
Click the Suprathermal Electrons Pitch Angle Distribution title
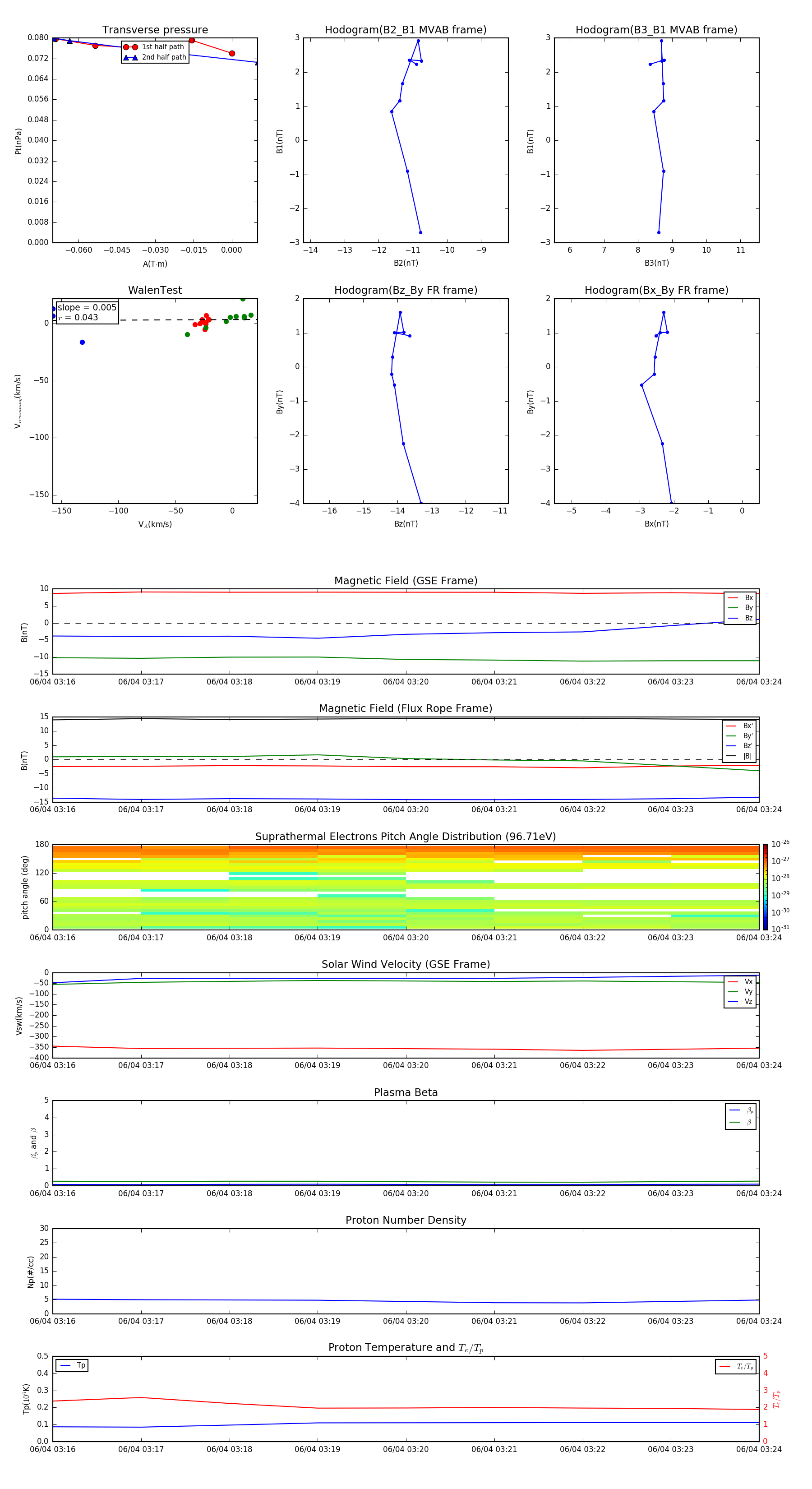(406, 837)
